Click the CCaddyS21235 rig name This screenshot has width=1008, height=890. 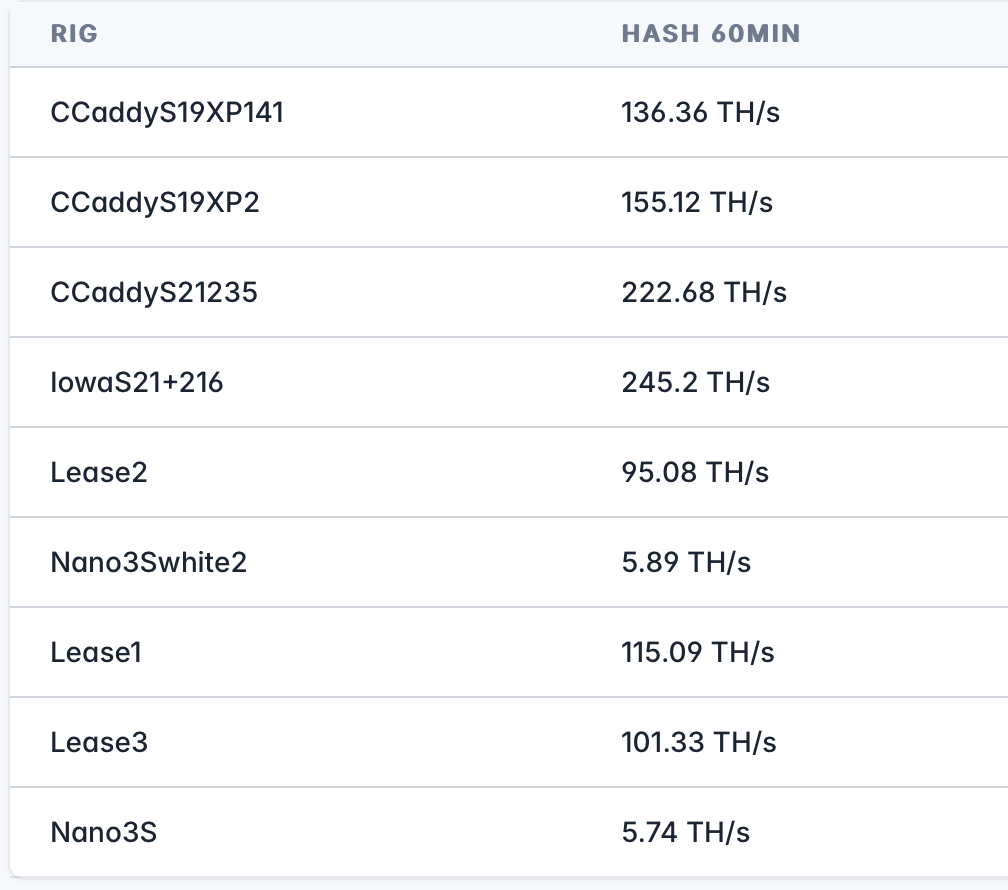pyautogui.click(x=154, y=292)
